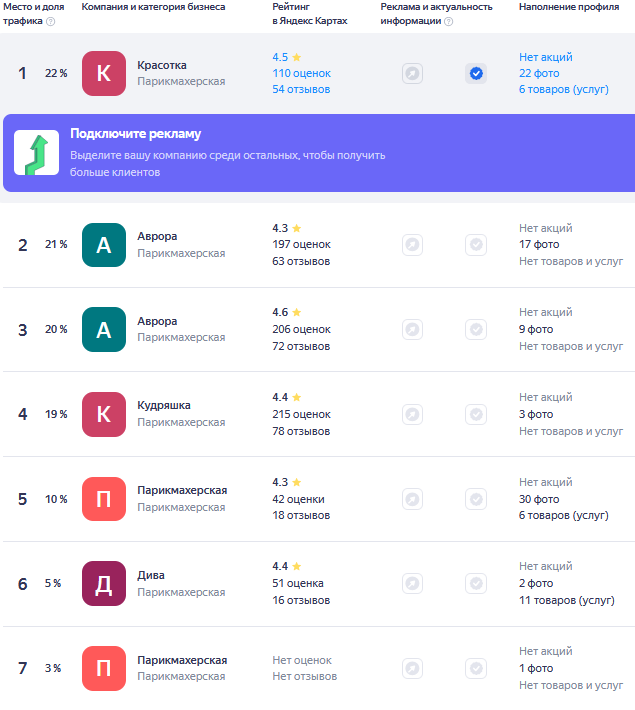Click the Кудряшка company logo
The image size is (635, 710).
click(x=104, y=414)
